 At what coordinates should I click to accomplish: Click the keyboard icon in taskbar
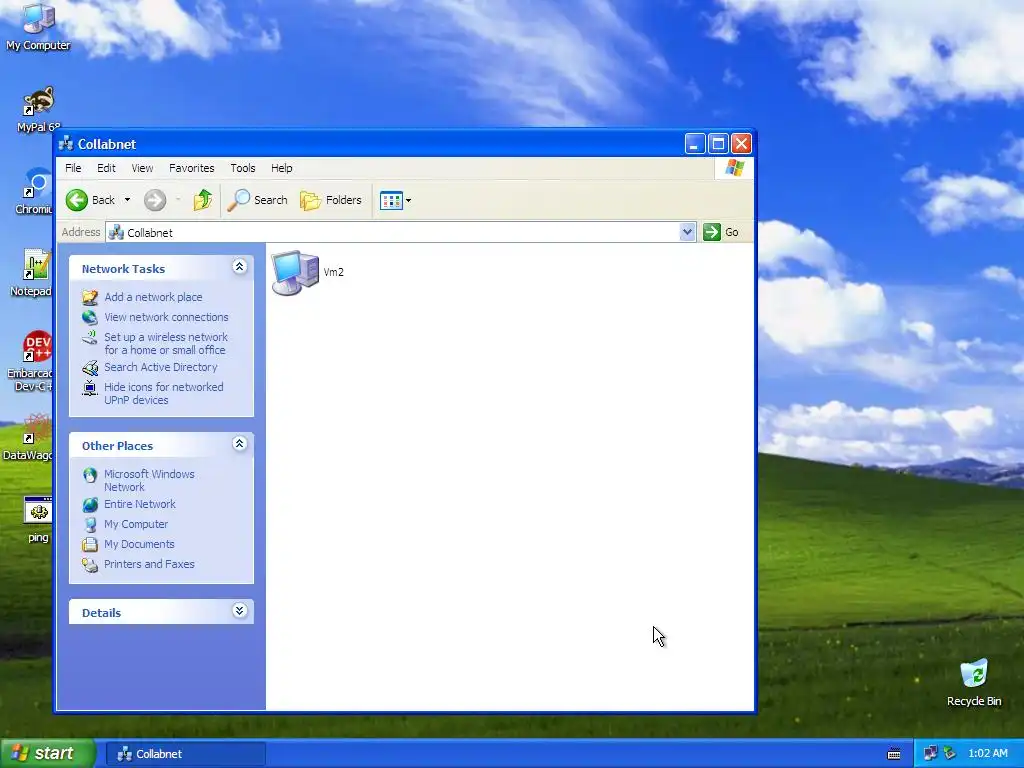pos(894,754)
